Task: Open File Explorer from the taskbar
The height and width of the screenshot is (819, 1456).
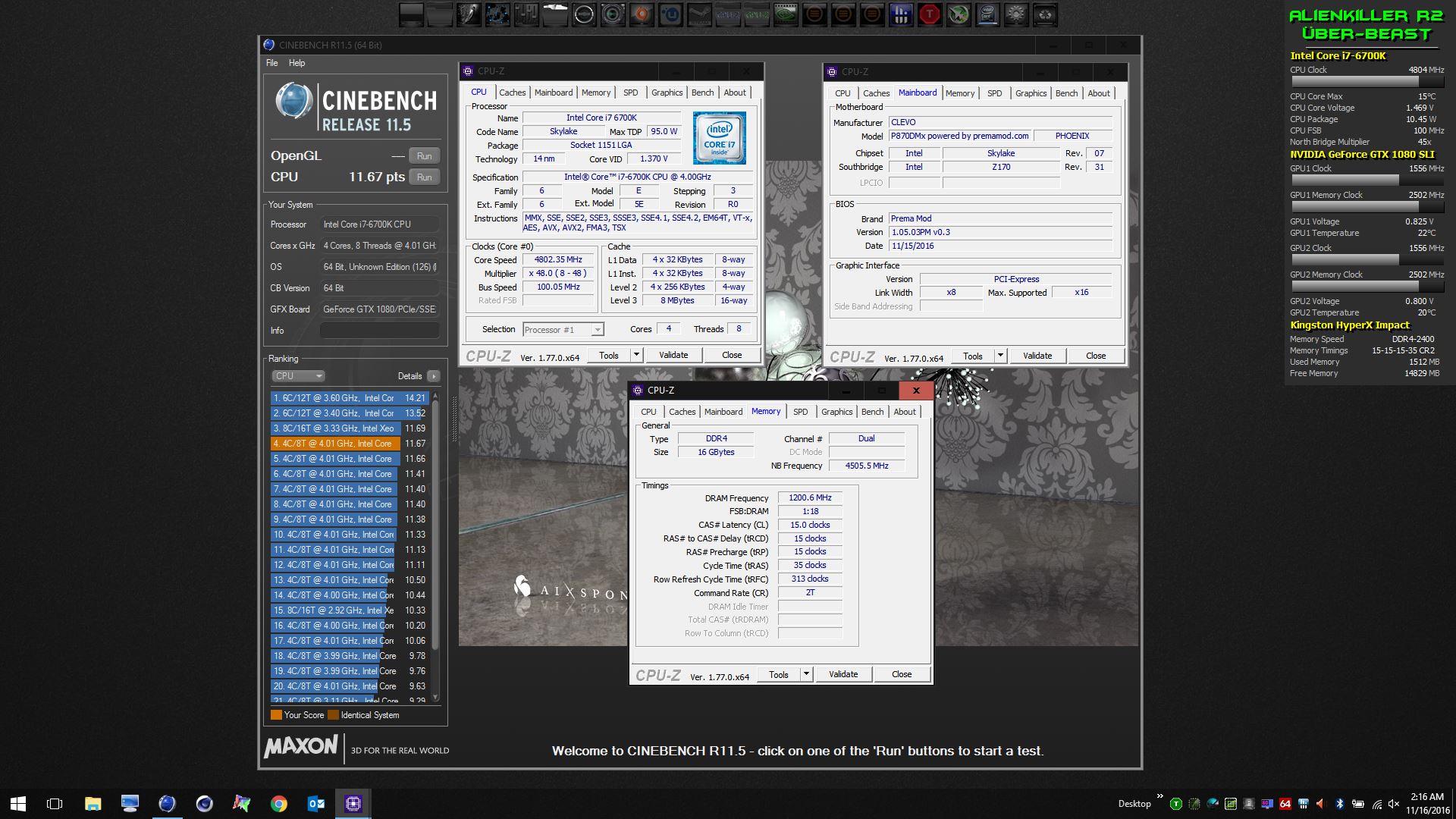Action: tap(93, 804)
